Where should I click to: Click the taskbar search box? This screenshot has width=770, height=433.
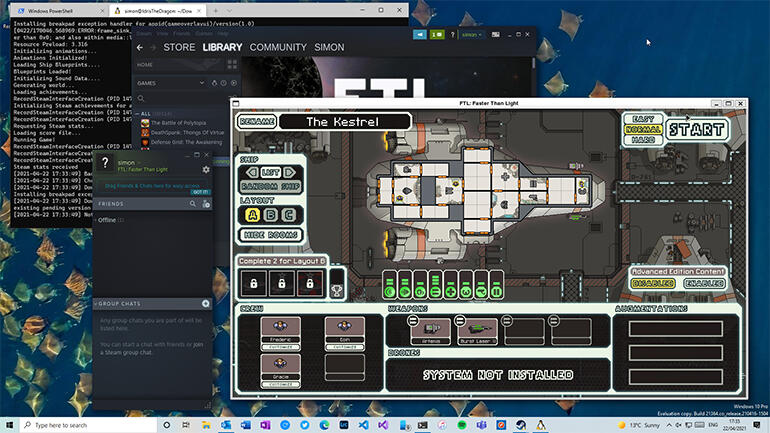point(89,425)
